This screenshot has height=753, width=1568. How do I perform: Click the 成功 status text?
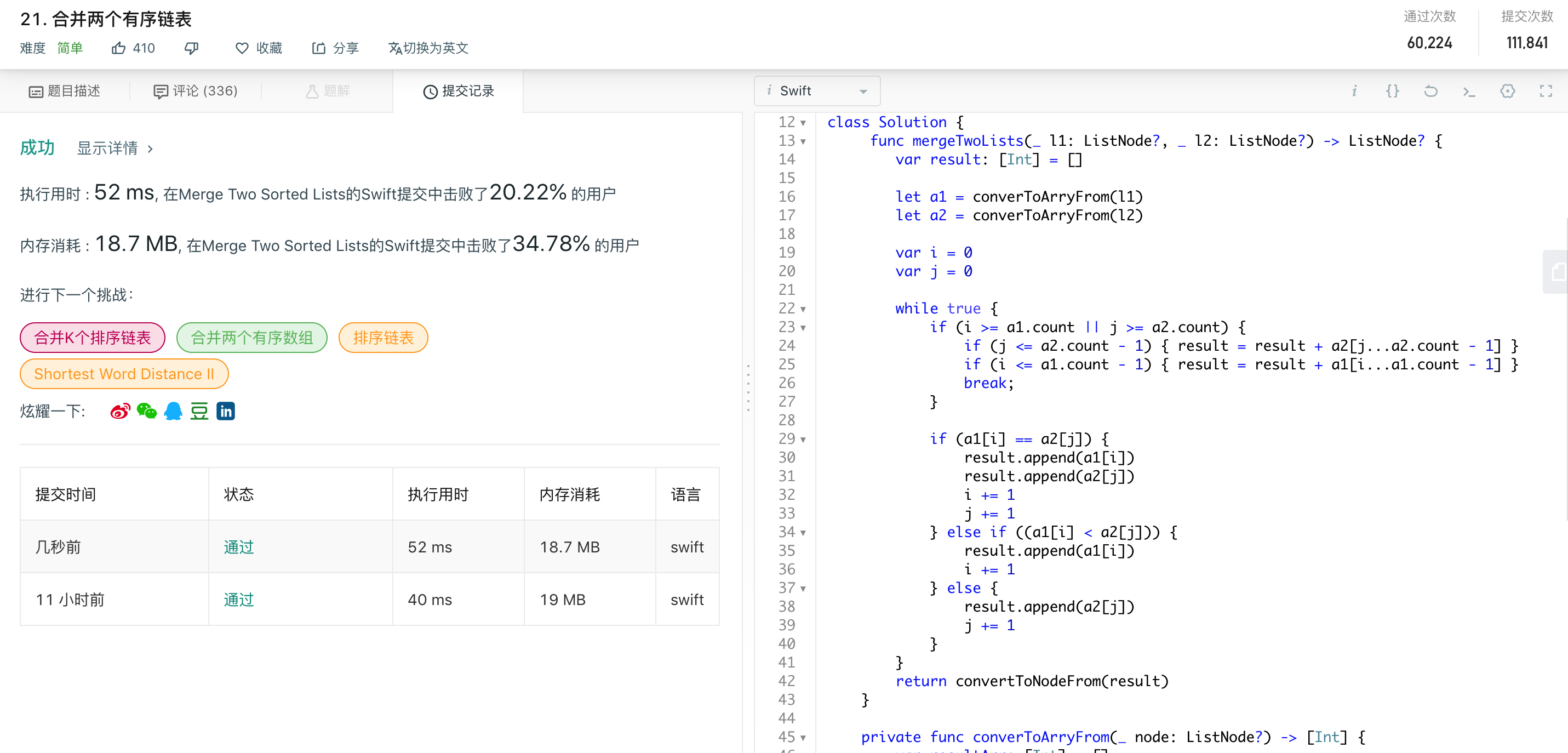(x=37, y=147)
